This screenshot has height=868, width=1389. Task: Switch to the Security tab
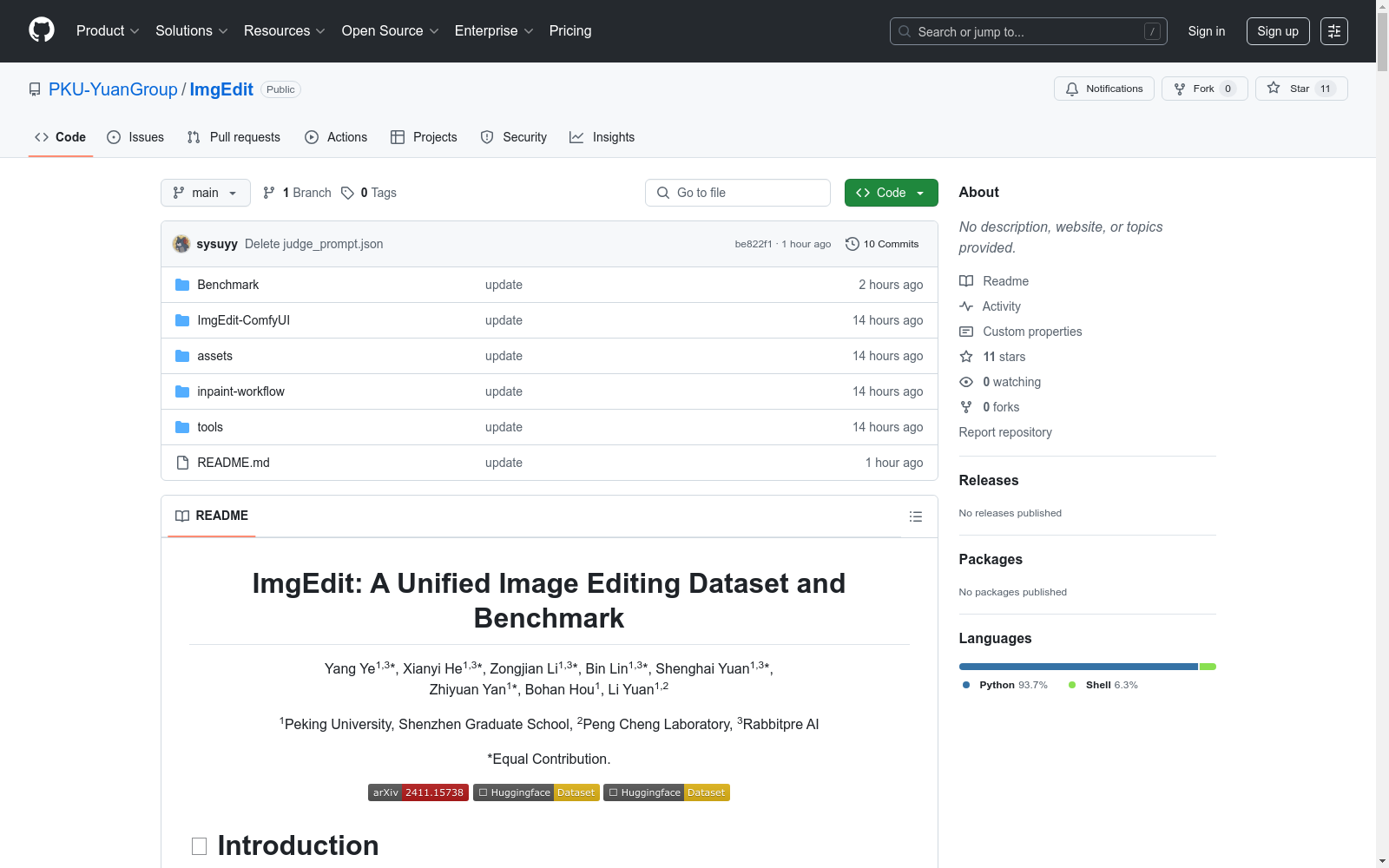tap(514, 137)
